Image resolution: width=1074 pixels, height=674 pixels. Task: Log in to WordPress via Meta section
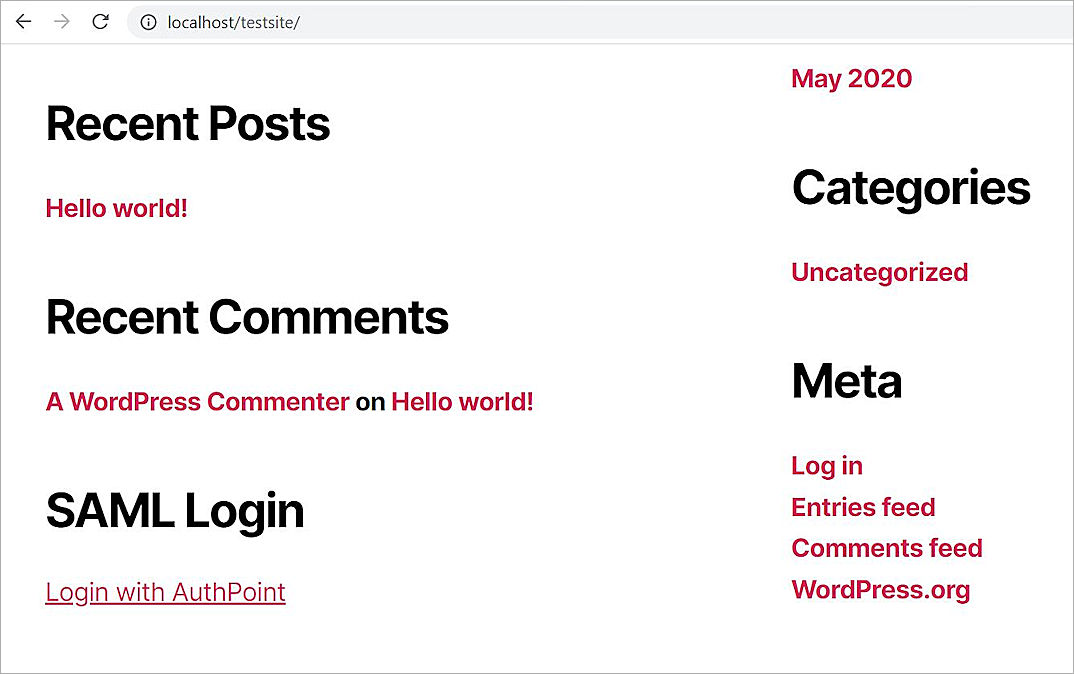tap(826, 465)
